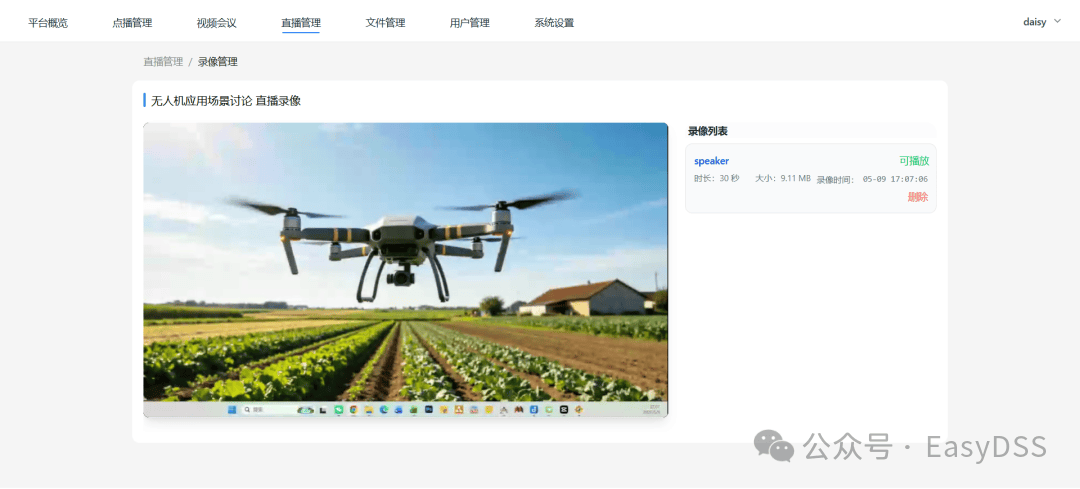The image size is (1080, 489).
Task: Click the drone recording video preview
Action: (x=406, y=270)
